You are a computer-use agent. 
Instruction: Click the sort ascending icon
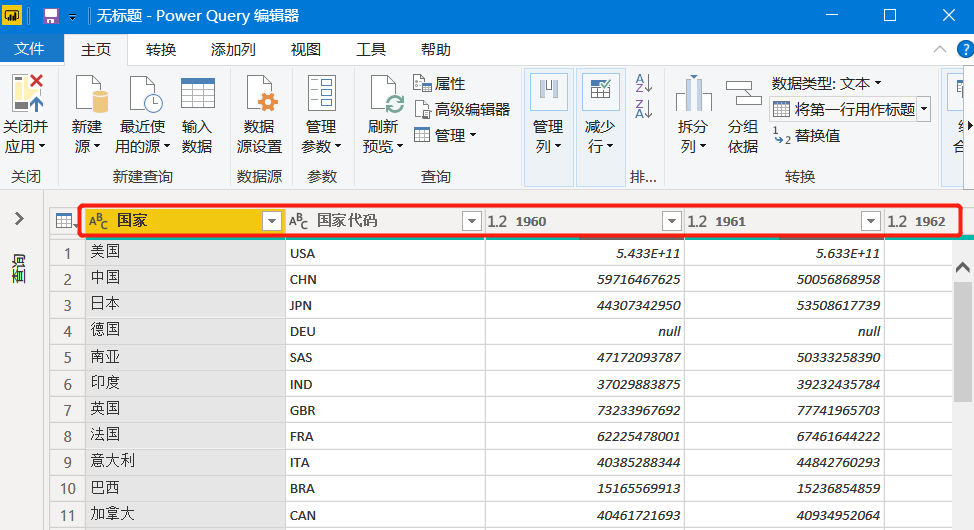[x=644, y=83]
